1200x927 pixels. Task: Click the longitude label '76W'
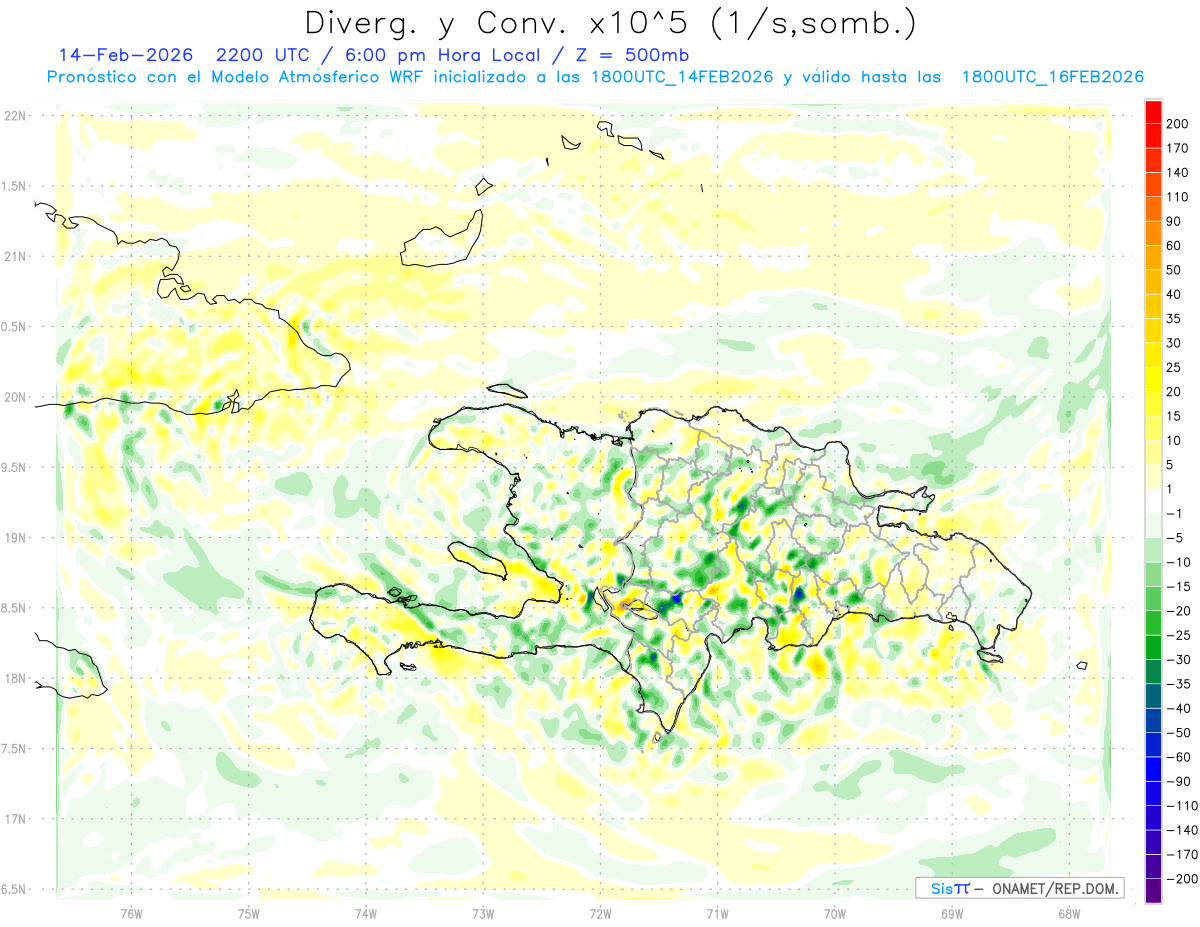[x=131, y=913]
